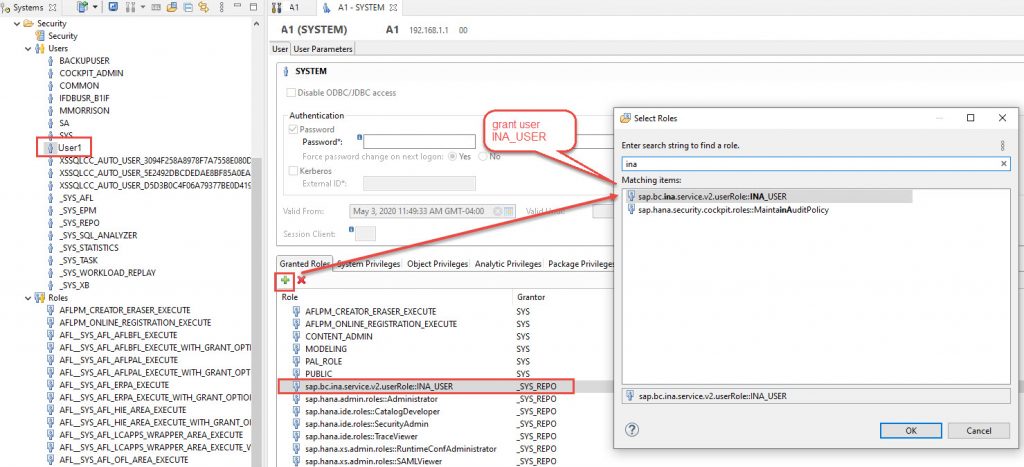The image size is (1024, 467).
Task: Select user MMORRISON in the tree
Action: click(x=84, y=110)
